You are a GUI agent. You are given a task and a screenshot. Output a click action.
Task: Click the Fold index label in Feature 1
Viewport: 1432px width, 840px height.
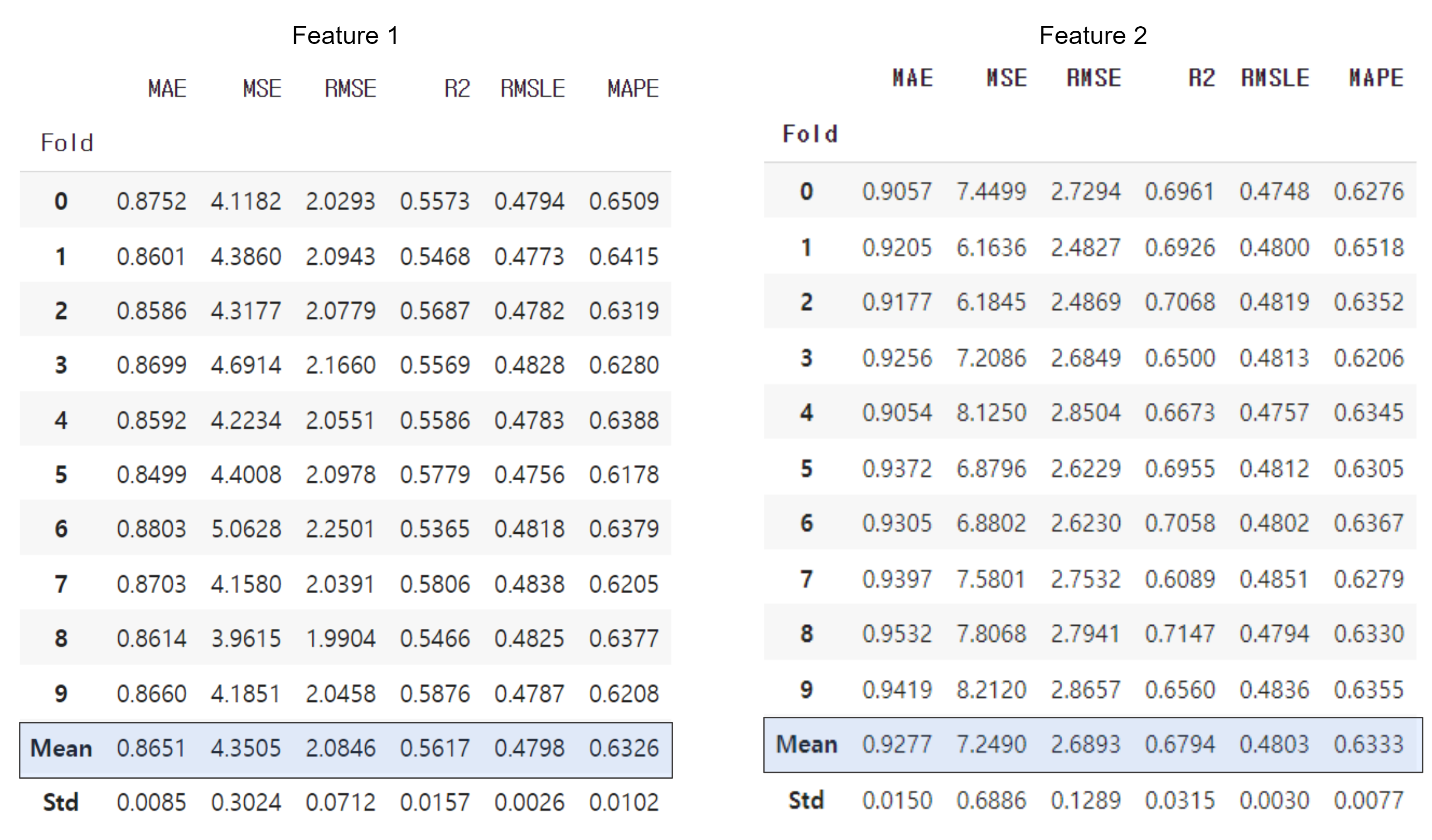67,143
